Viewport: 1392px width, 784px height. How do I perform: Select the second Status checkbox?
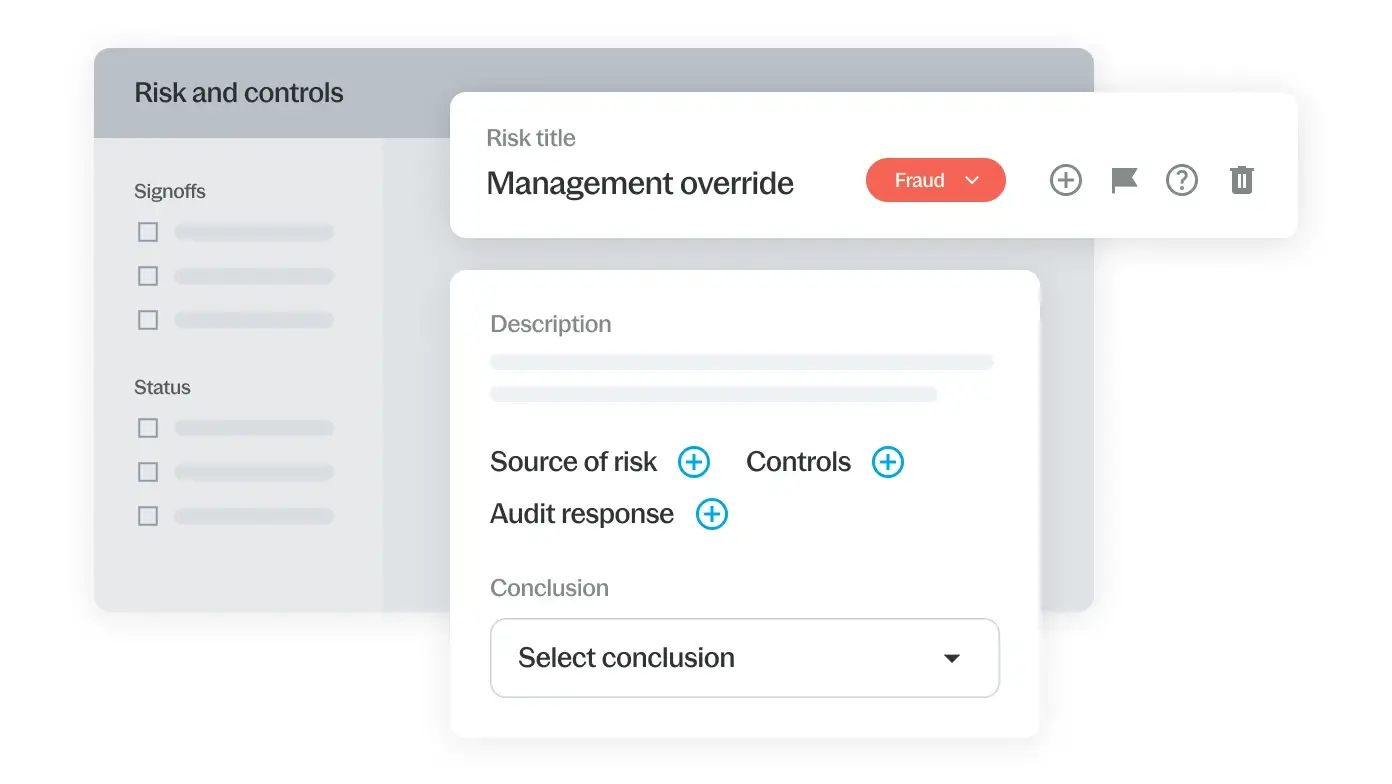coord(148,472)
